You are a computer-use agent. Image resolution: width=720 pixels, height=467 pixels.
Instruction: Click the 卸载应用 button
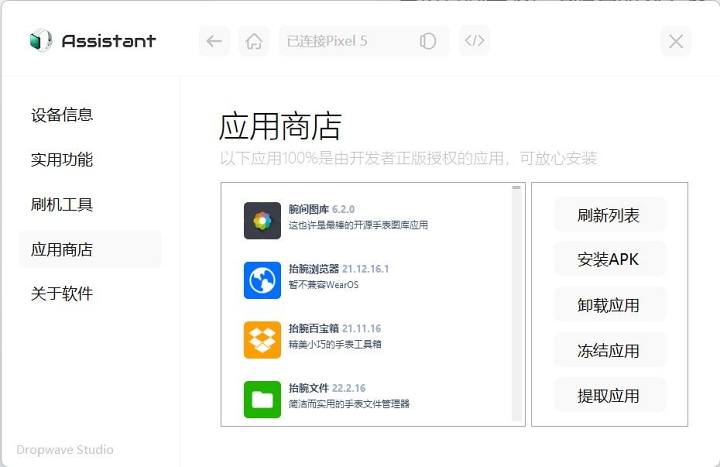coord(610,305)
